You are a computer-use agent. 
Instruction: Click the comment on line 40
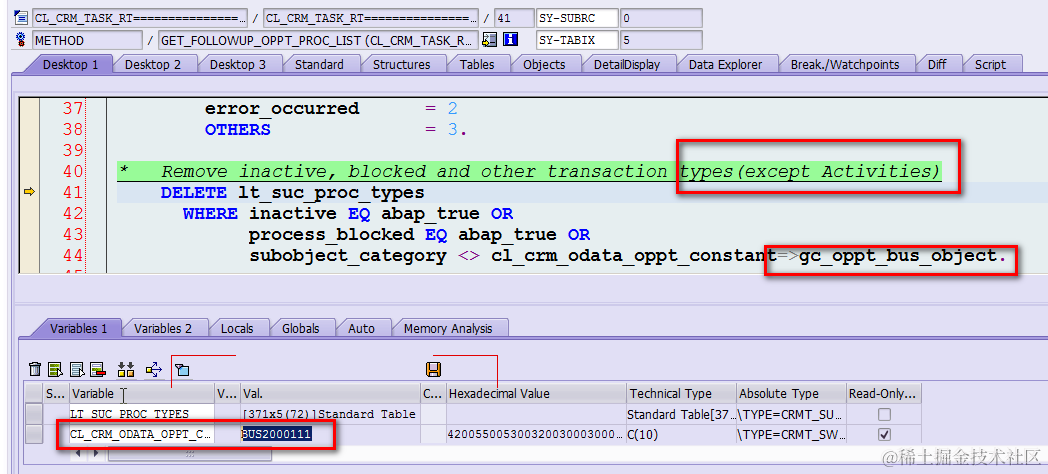(530, 172)
